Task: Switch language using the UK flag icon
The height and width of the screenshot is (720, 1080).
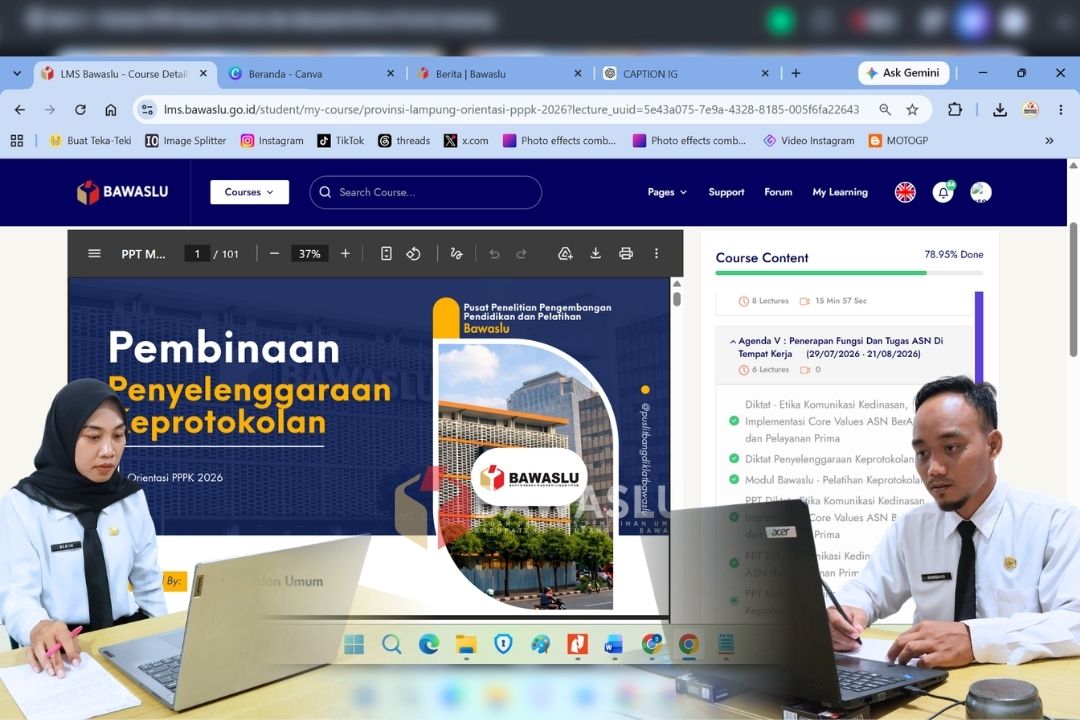Action: 905,192
